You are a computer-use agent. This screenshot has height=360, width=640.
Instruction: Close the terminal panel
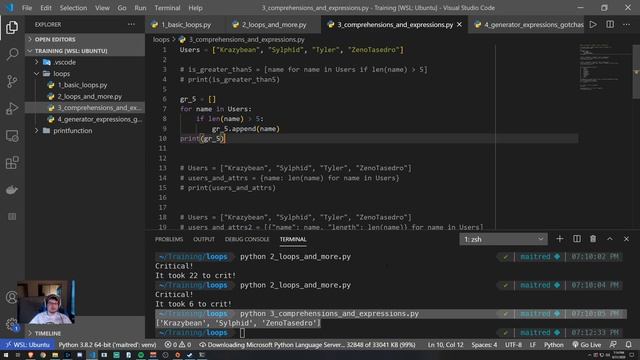pos(626,239)
